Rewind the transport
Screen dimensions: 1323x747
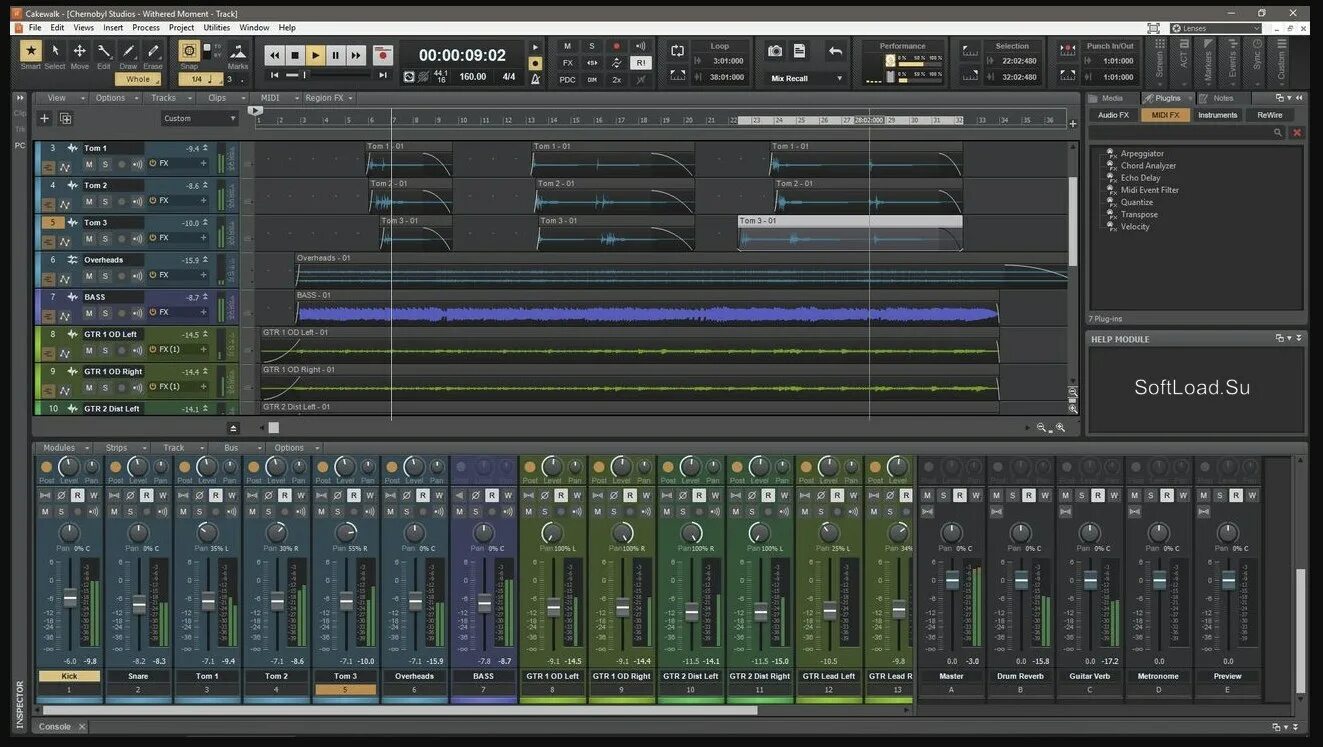[x=274, y=56]
